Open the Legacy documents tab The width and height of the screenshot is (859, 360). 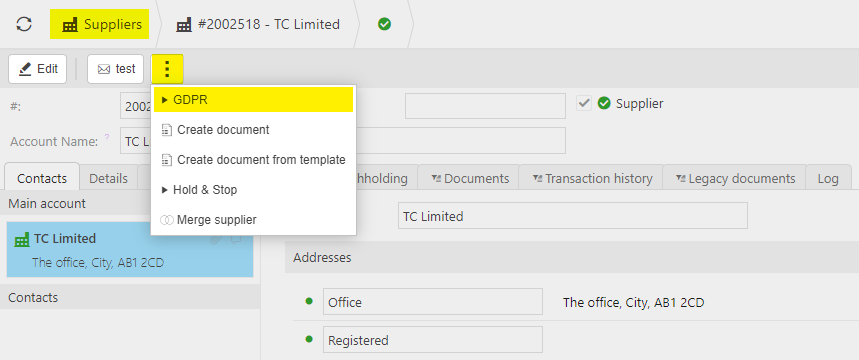[x=735, y=178]
